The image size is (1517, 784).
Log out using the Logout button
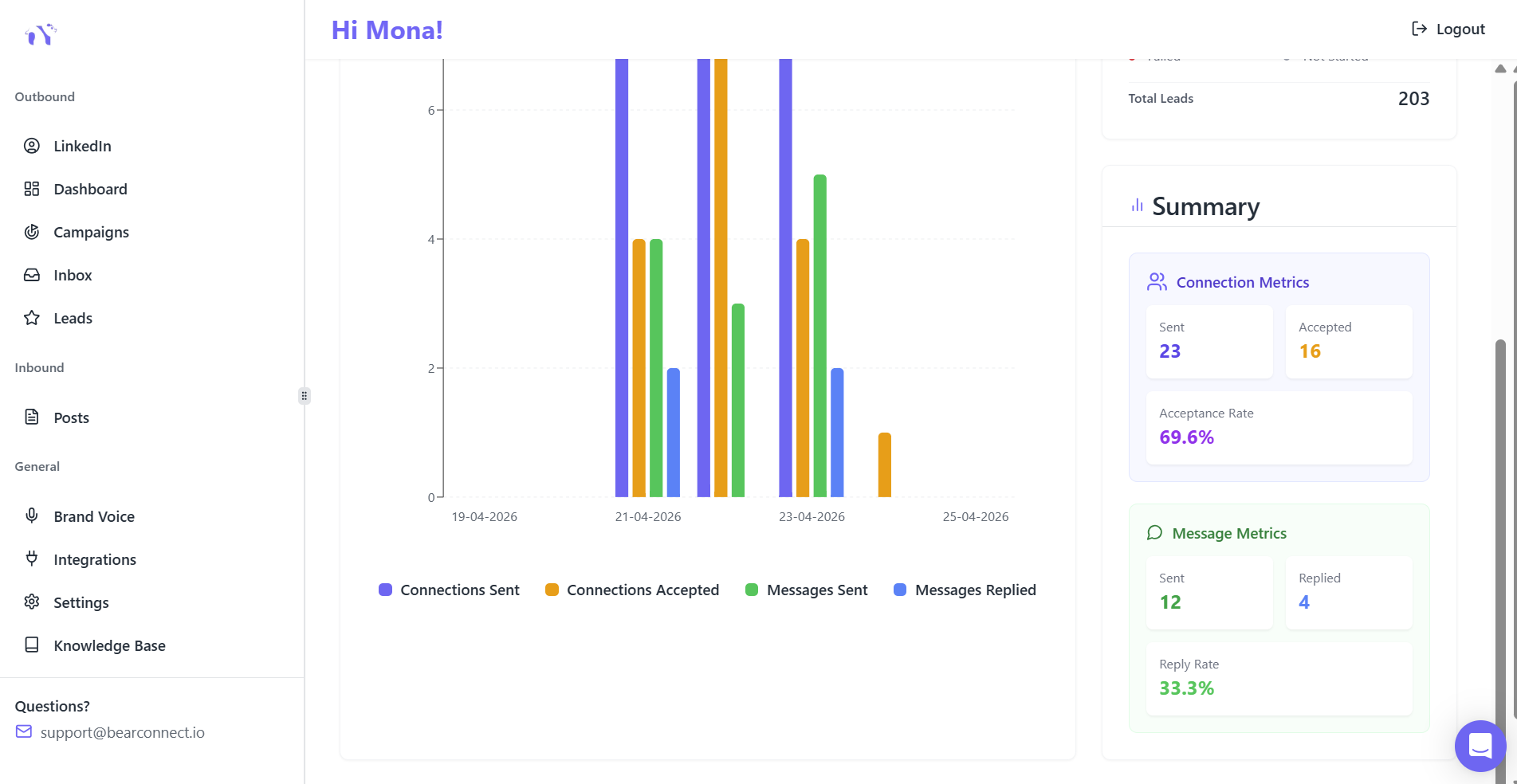(1448, 29)
